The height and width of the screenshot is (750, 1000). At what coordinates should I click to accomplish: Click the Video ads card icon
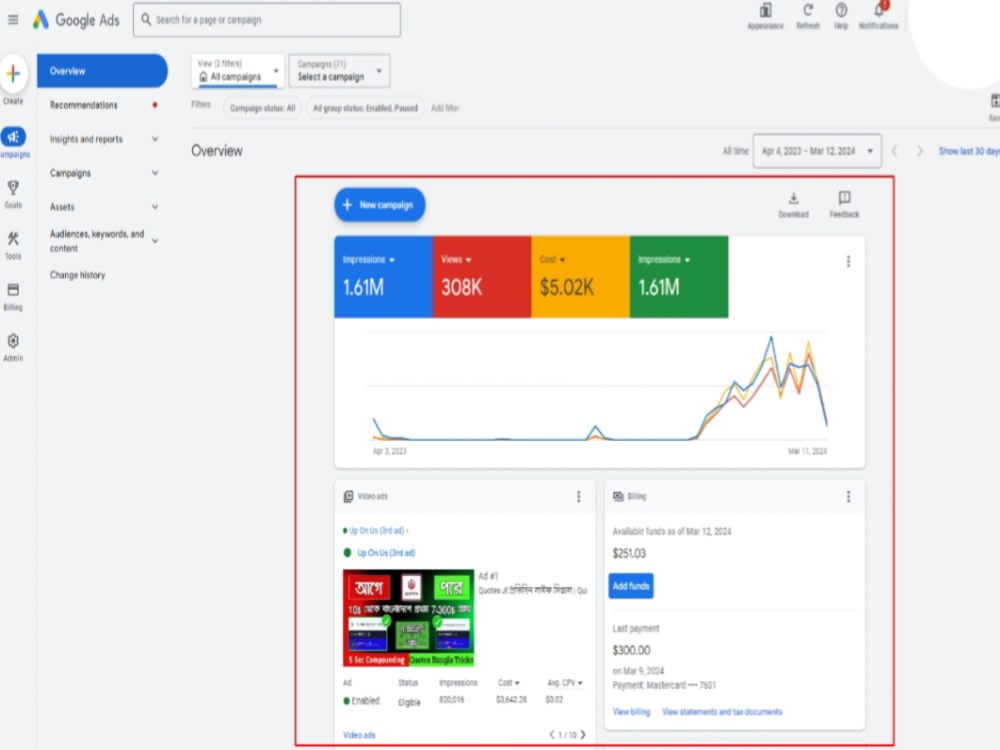[x=348, y=496]
